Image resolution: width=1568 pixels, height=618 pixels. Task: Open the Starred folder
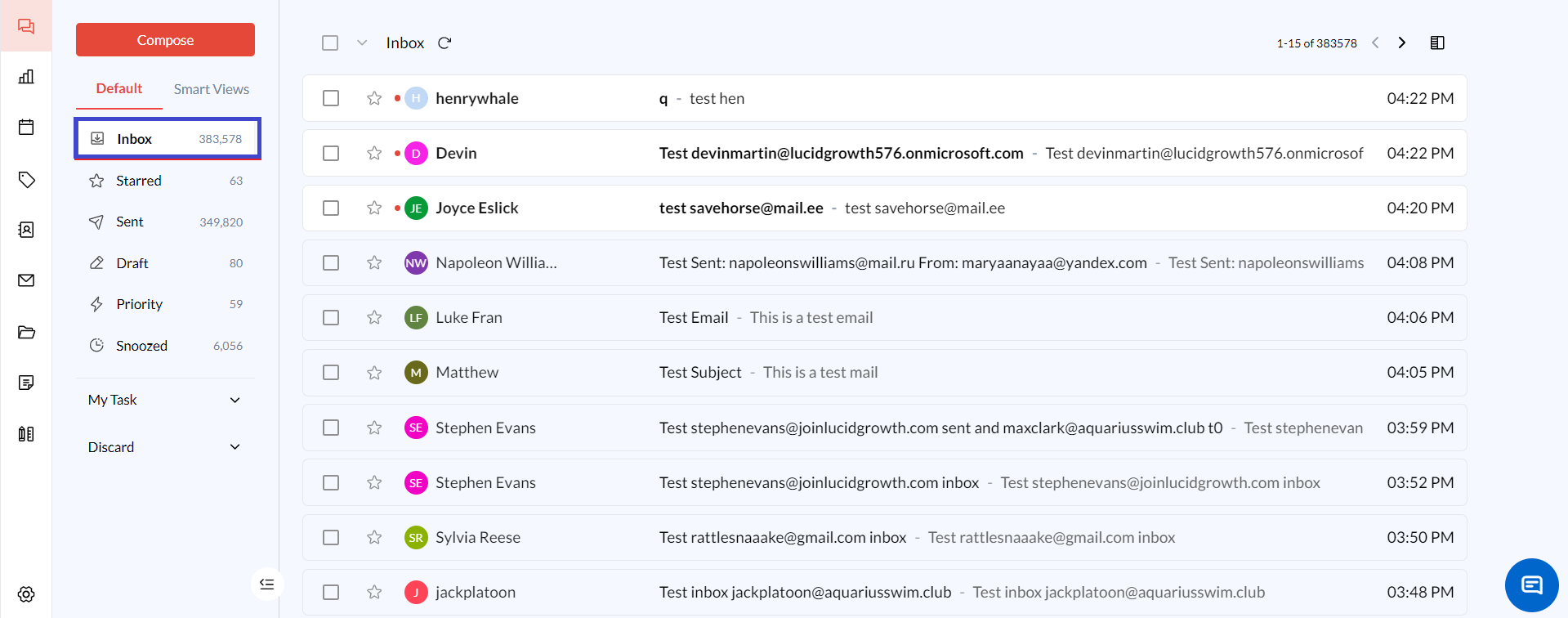click(x=139, y=181)
